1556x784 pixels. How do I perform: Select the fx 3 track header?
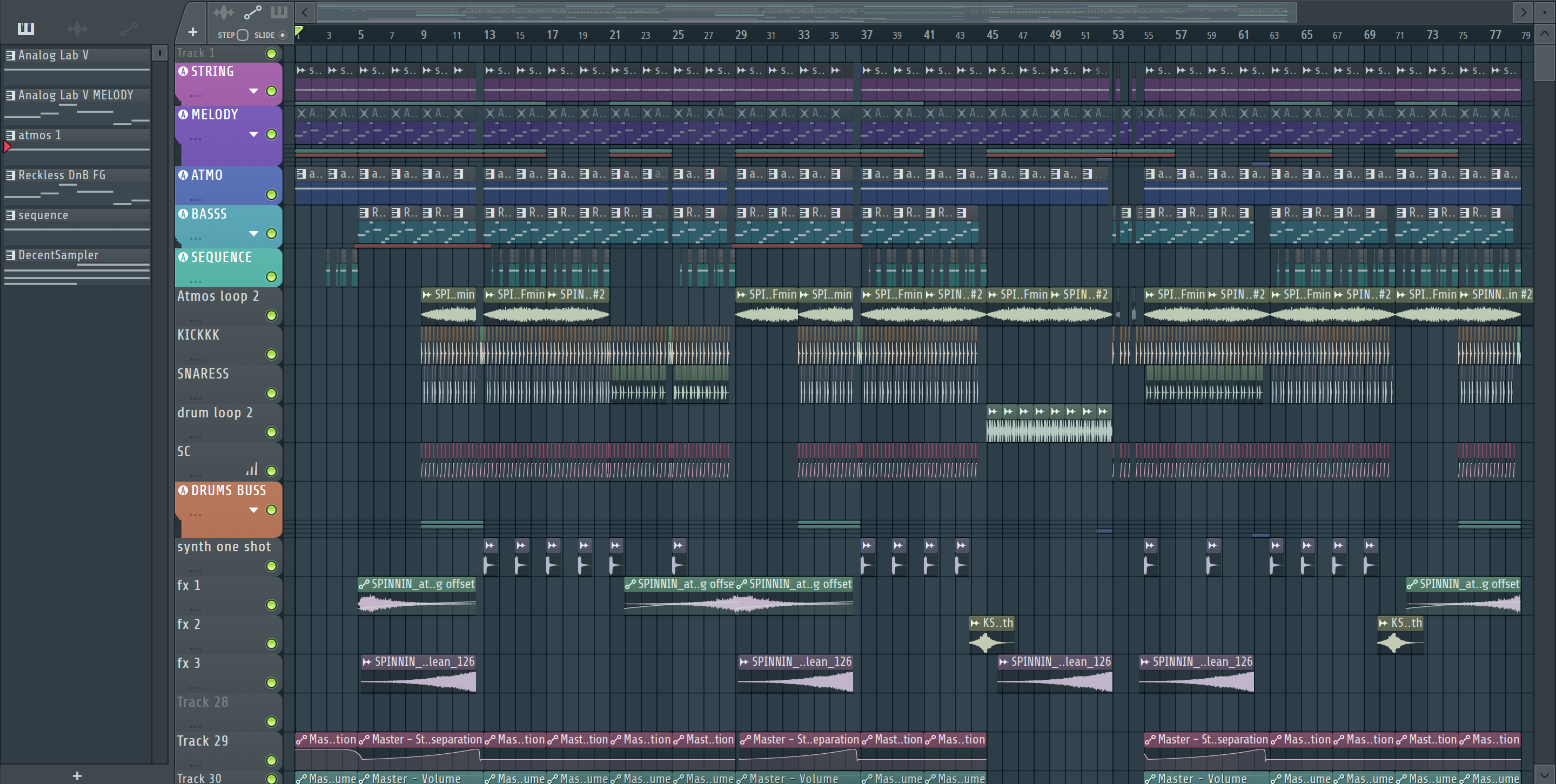click(229, 673)
